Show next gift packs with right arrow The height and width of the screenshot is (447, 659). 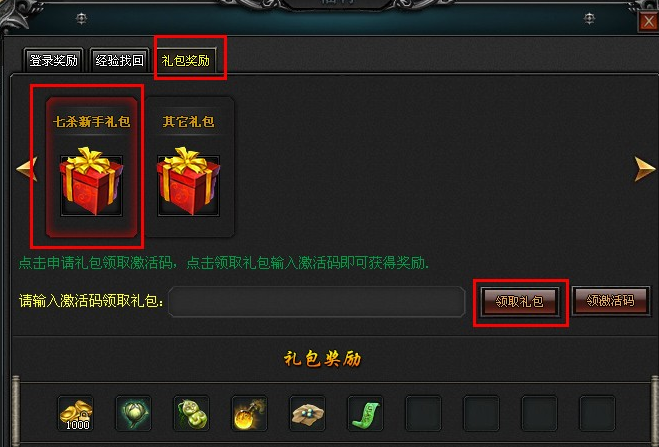[x=645, y=168]
